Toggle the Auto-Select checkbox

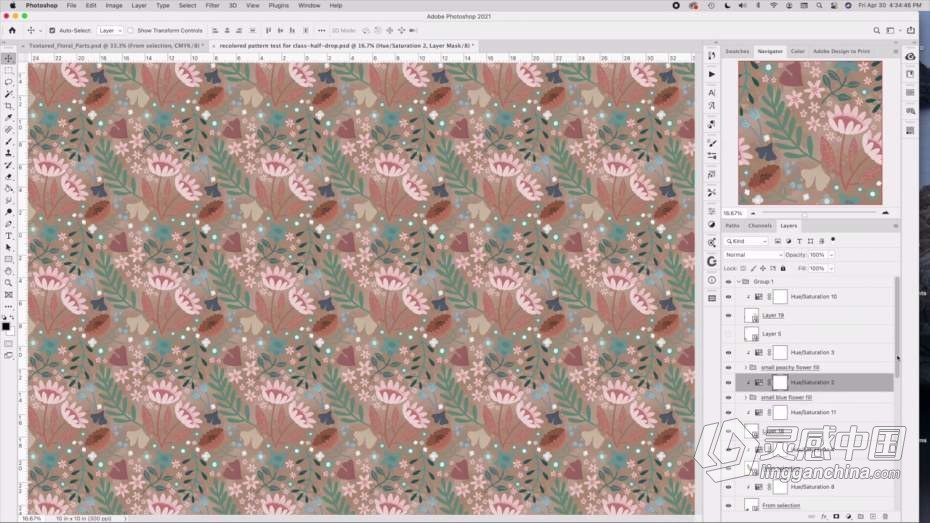coord(52,30)
